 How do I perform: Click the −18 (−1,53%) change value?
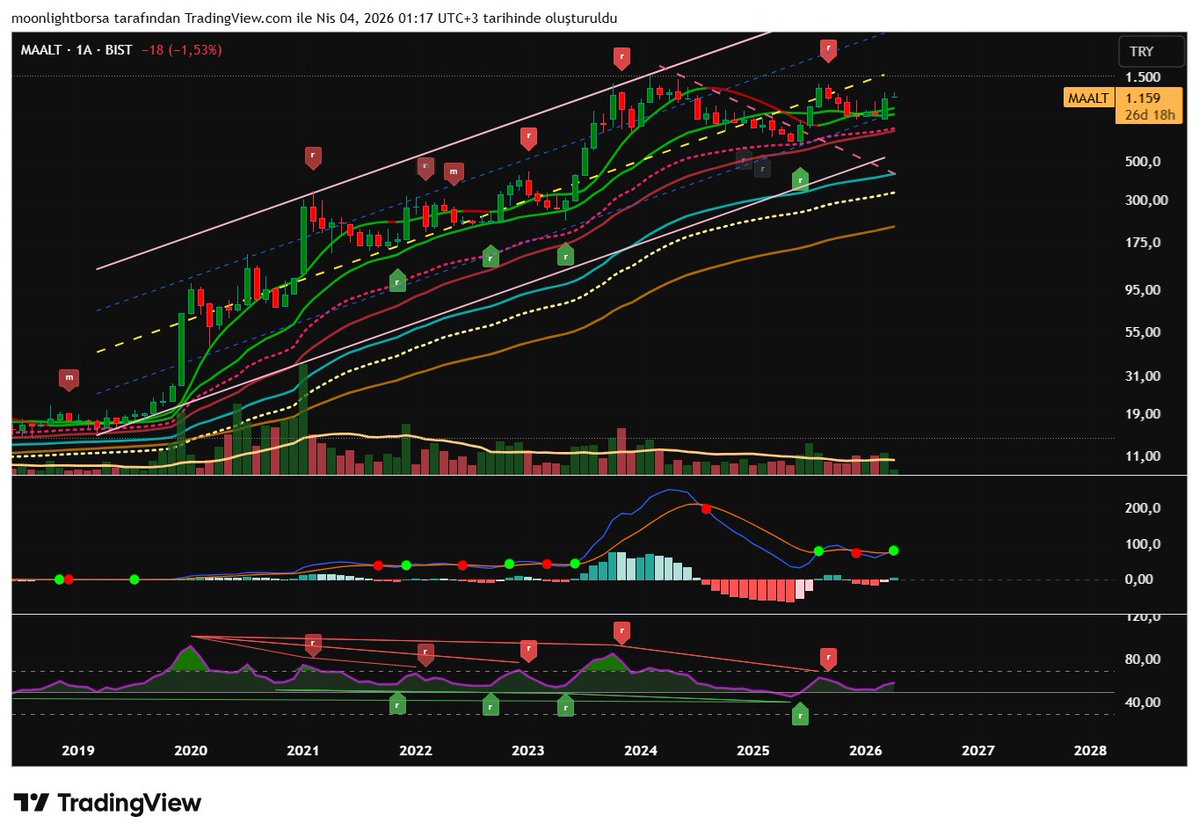click(182, 50)
